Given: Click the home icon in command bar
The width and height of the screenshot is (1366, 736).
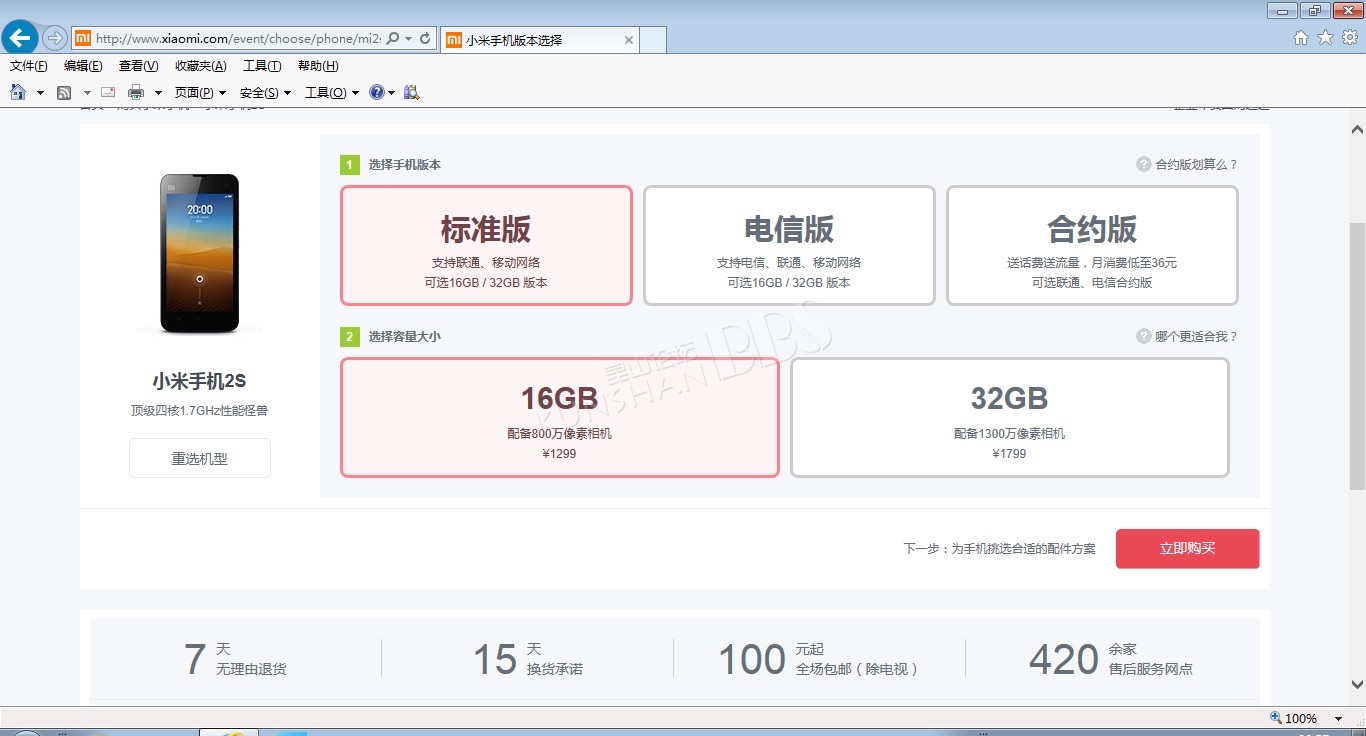Looking at the screenshot, I should [x=18, y=92].
